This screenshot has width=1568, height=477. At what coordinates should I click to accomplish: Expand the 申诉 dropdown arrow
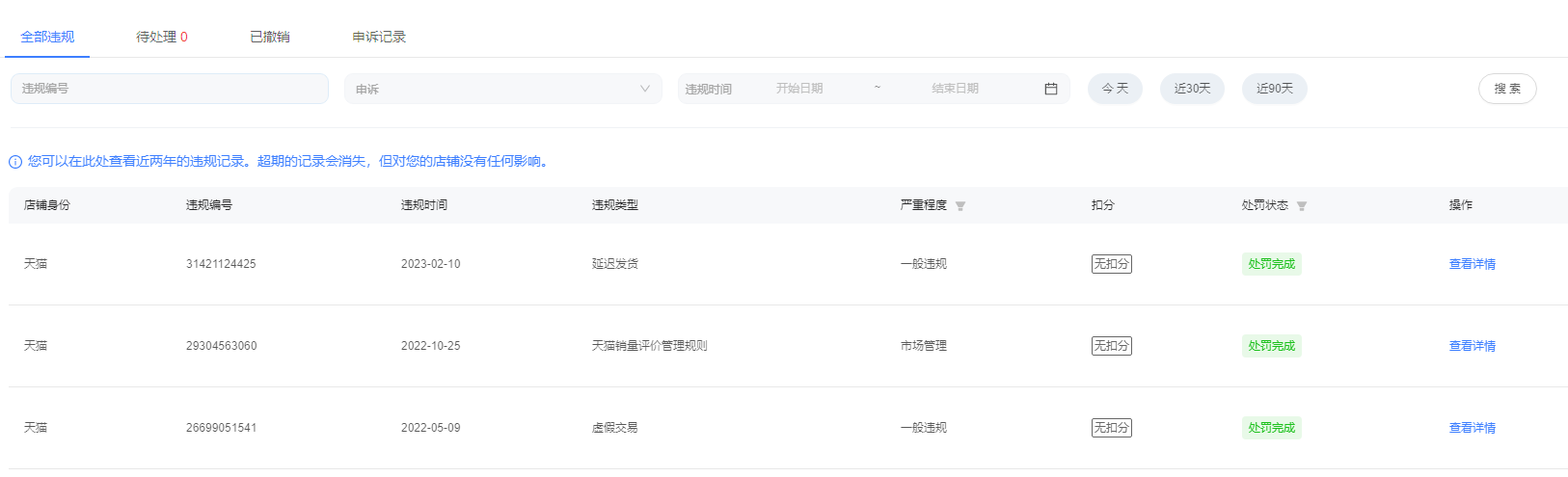coord(645,89)
